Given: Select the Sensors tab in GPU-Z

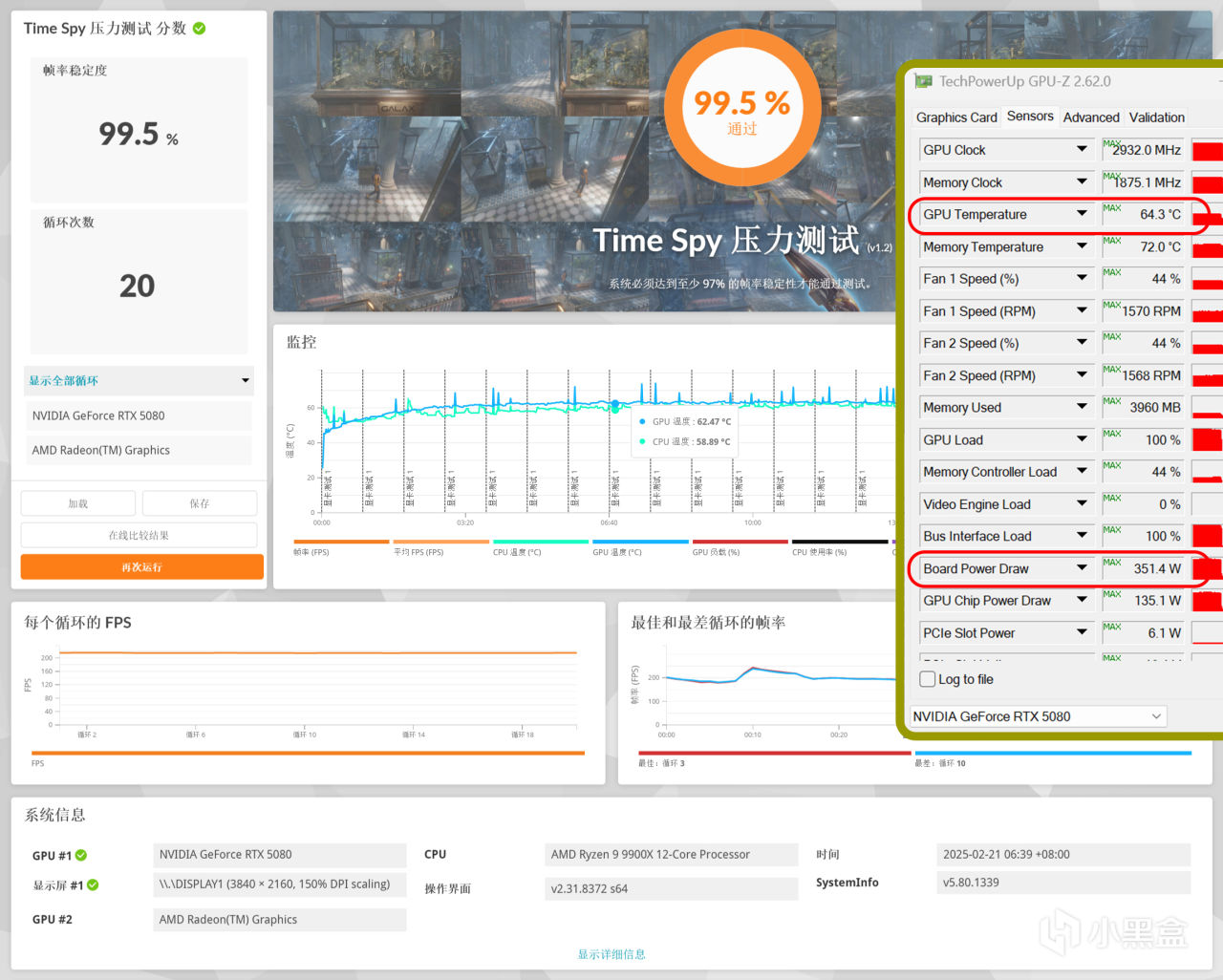Looking at the screenshot, I should tap(1030, 117).
